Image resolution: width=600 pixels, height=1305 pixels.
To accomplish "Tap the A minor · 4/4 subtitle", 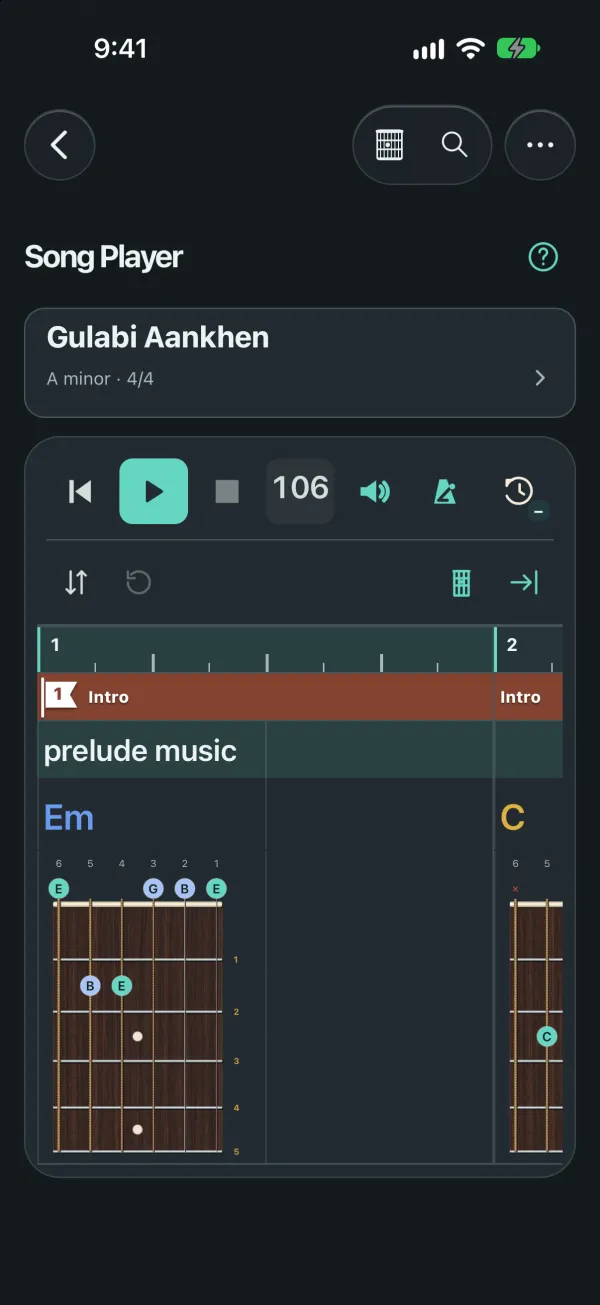I will point(100,380).
